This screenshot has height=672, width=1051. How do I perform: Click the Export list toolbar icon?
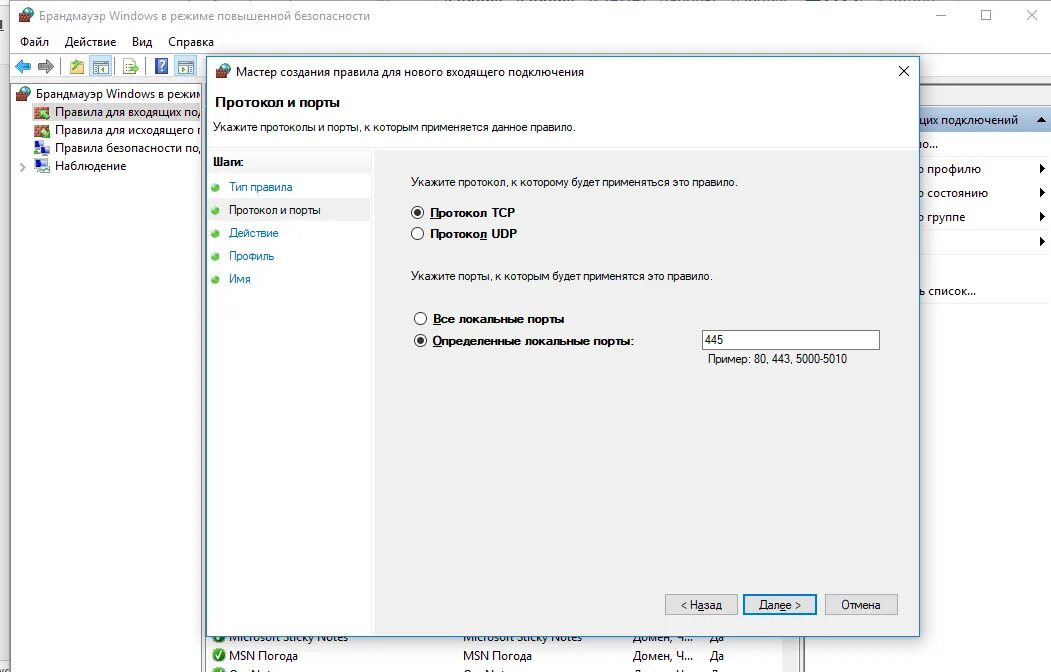(129, 66)
